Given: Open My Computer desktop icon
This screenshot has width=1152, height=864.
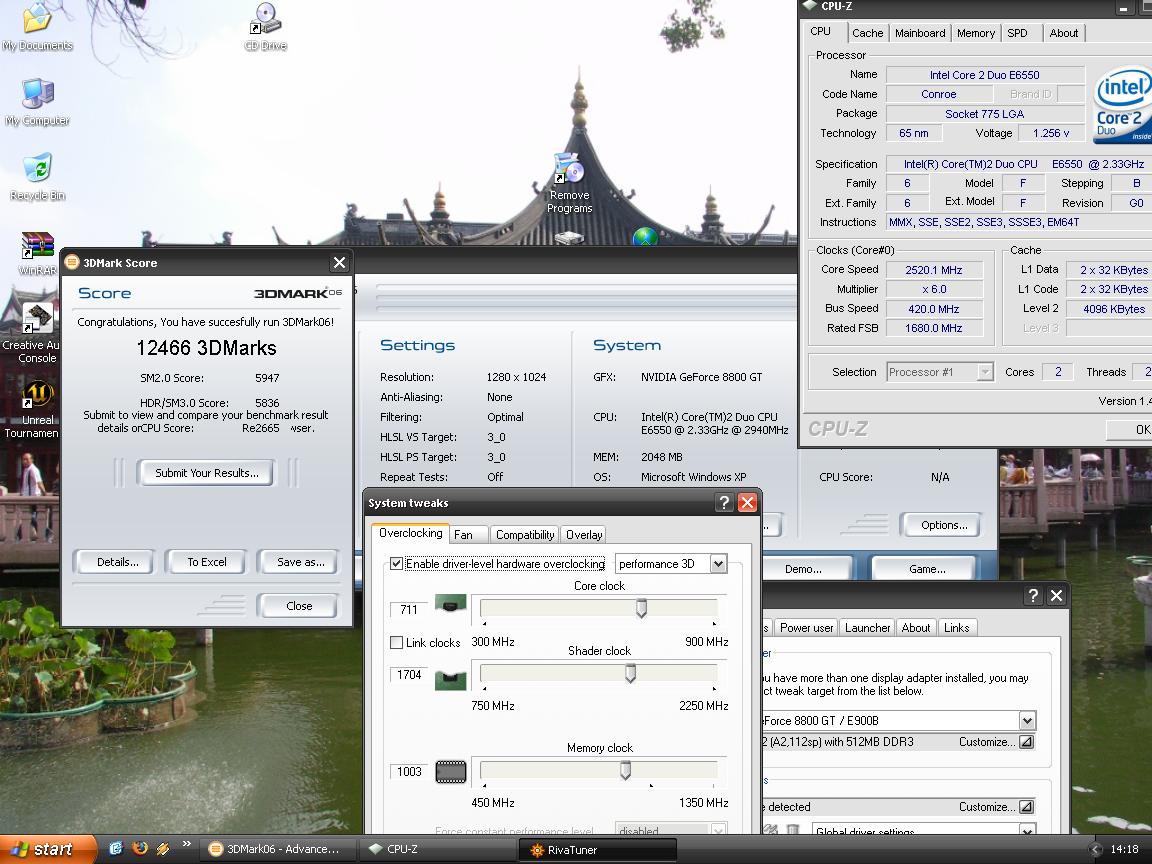Looking at the screenshot, I should [37, 101].
